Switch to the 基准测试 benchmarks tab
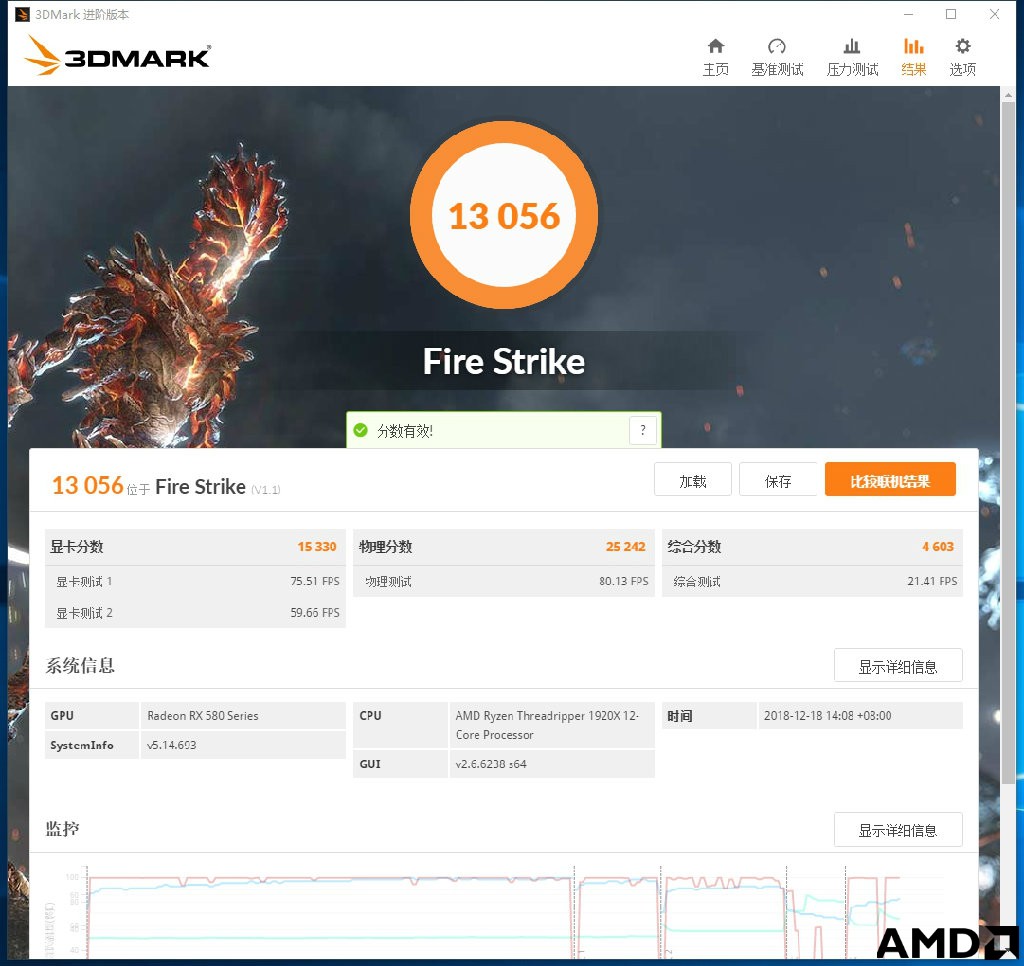 click(776, 57)
